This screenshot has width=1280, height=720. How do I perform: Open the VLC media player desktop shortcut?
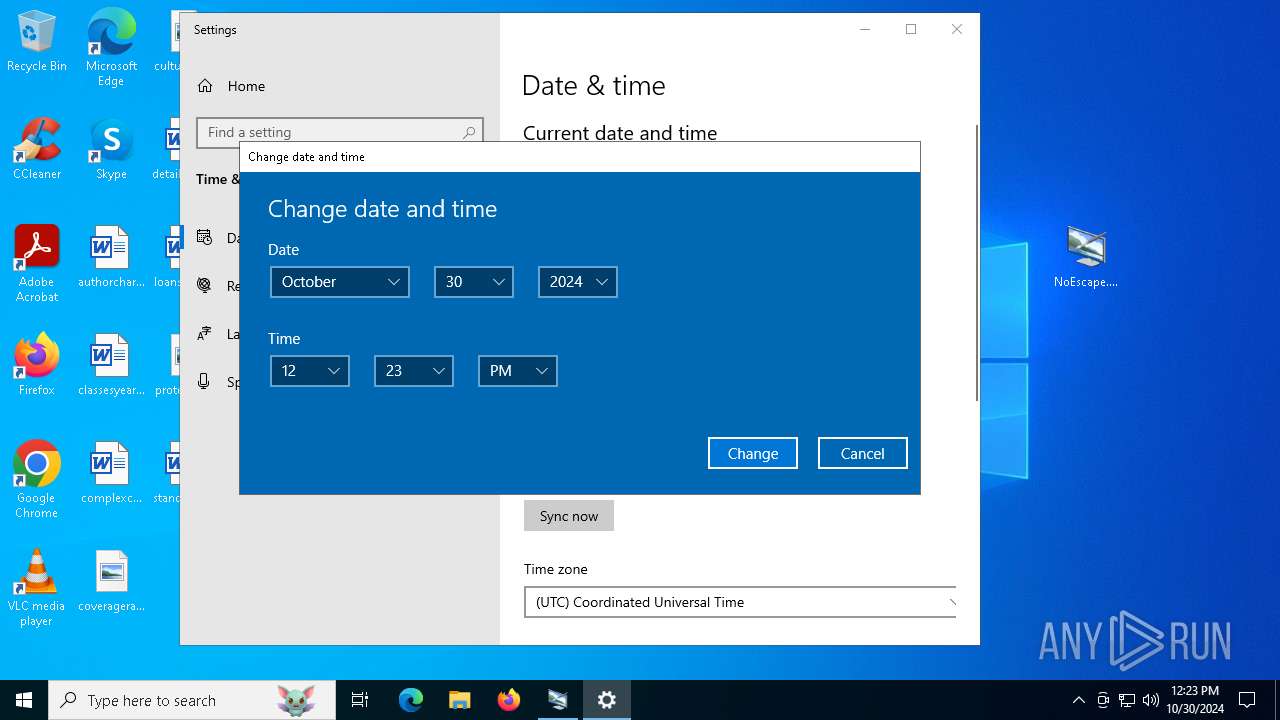point(37,588)
